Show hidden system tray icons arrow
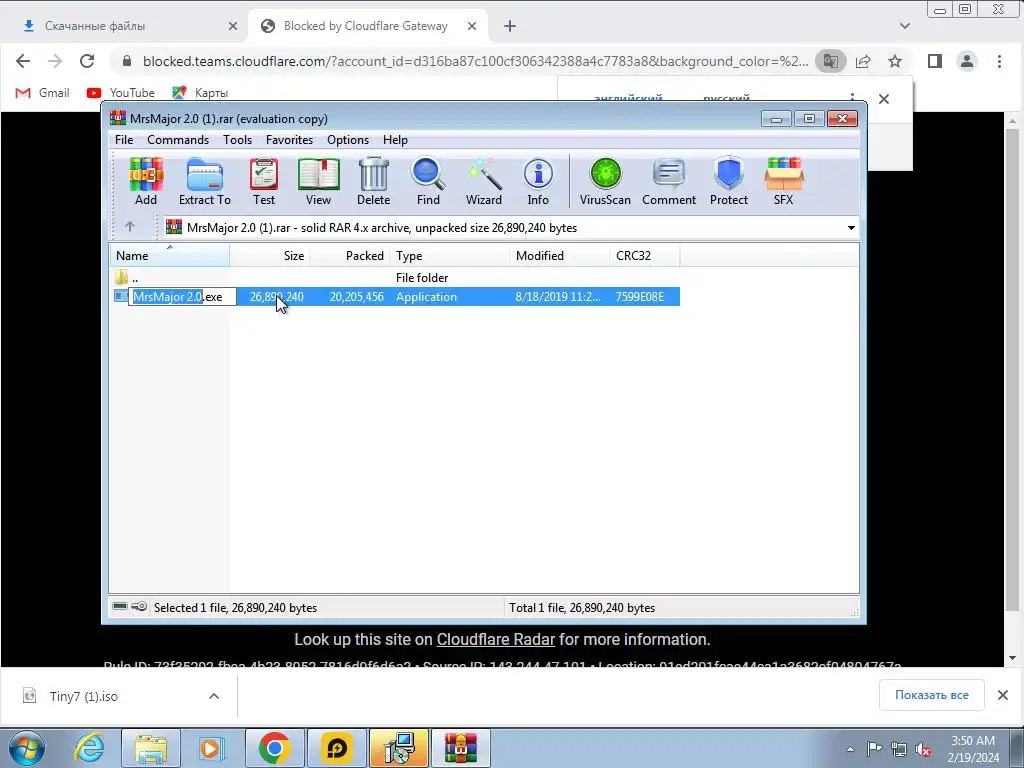1024x768 pixels. (x=850, y=749)
